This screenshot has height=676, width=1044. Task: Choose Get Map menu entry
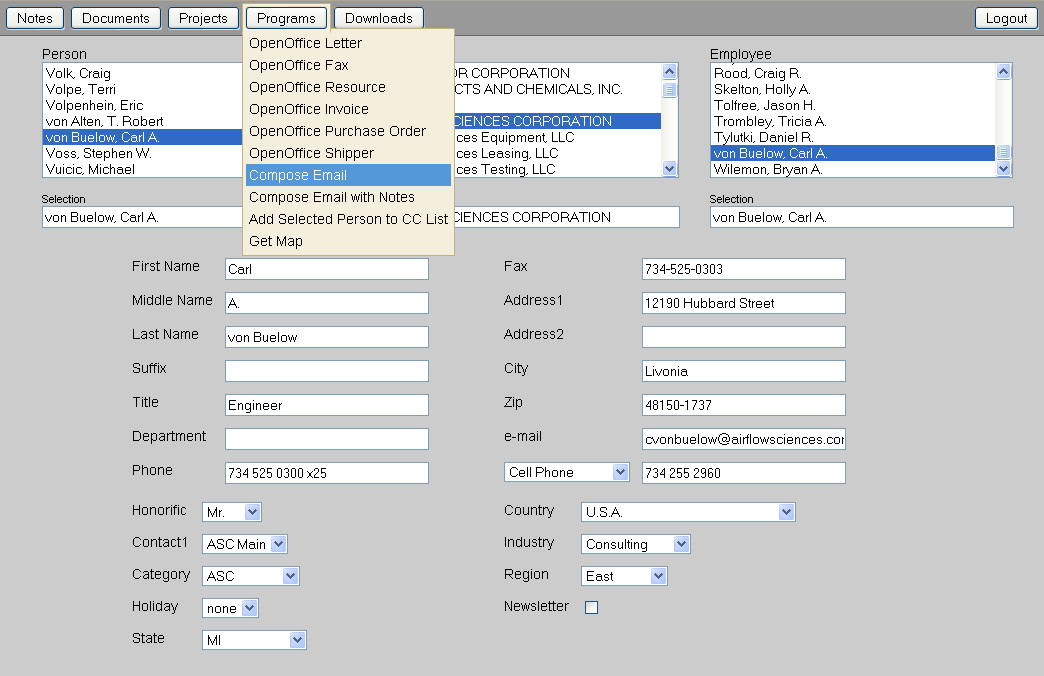point(276,241)
